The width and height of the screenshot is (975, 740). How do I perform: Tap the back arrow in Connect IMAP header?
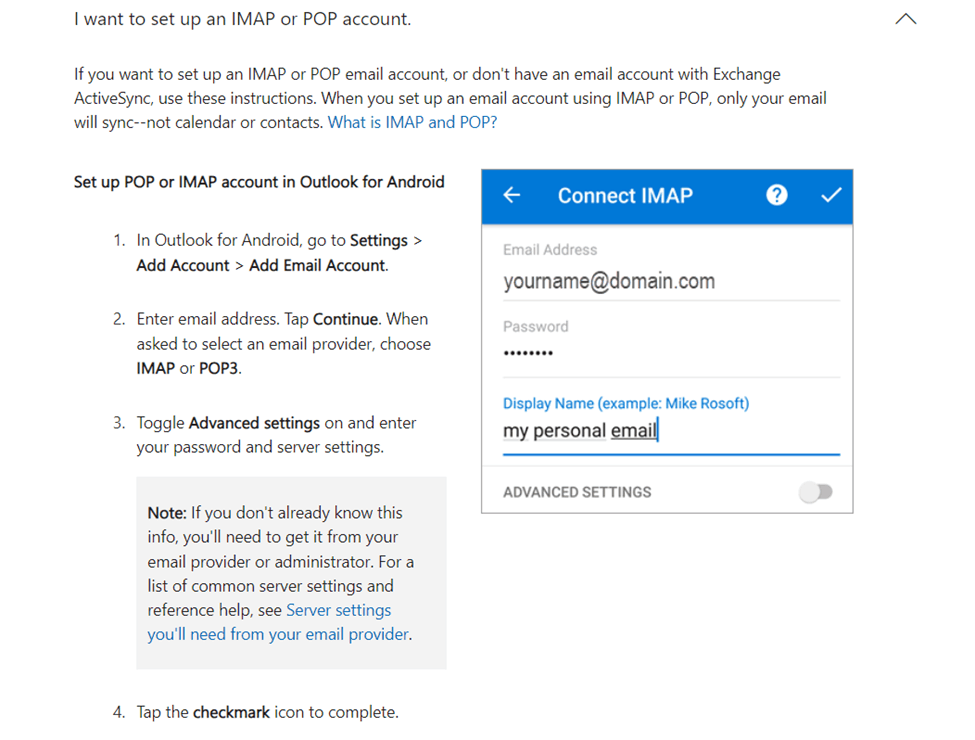(512, 196)
